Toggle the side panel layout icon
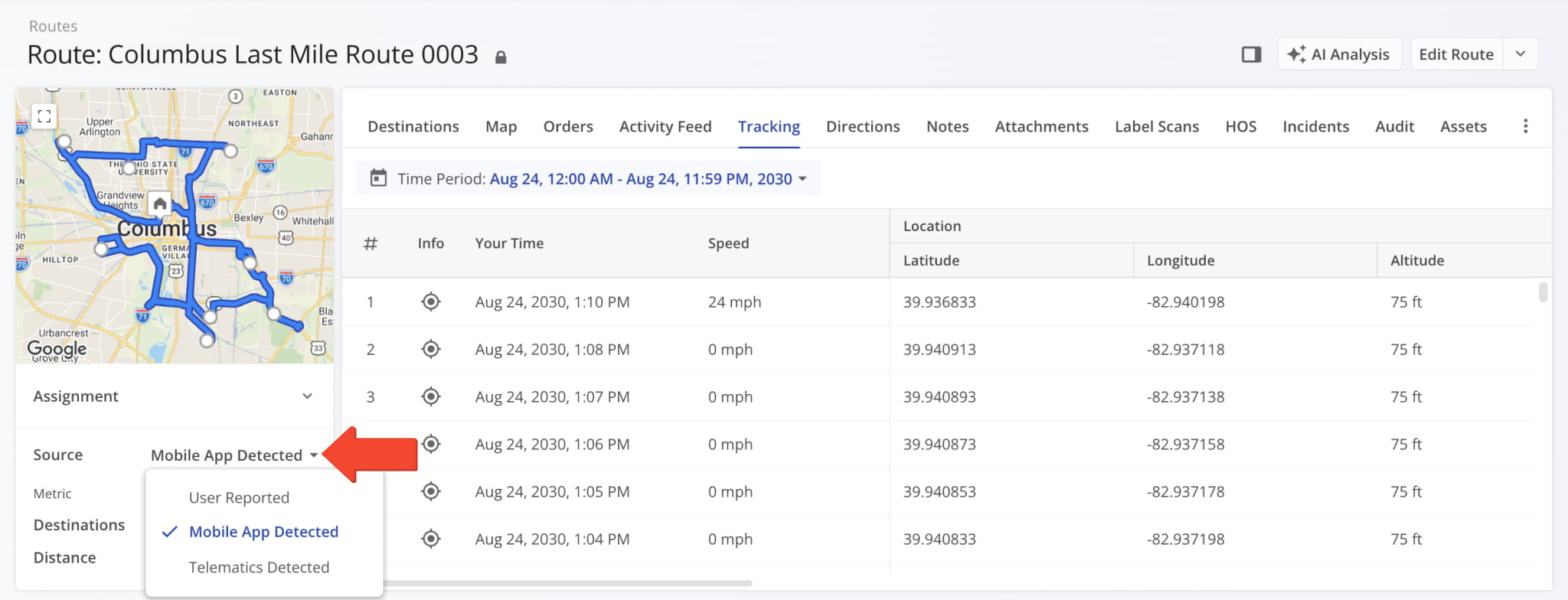1568x600 pixels. (1251, 54)
